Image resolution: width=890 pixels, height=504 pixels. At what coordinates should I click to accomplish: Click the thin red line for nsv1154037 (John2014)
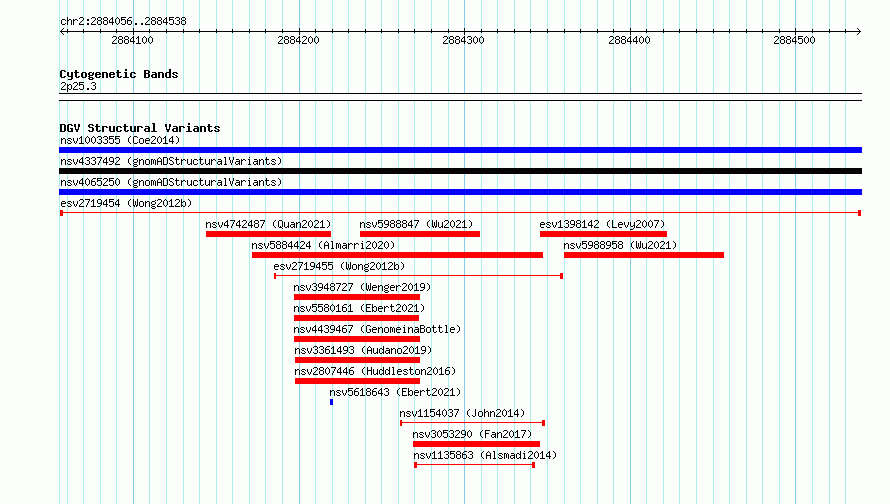[x=472, y=423]
